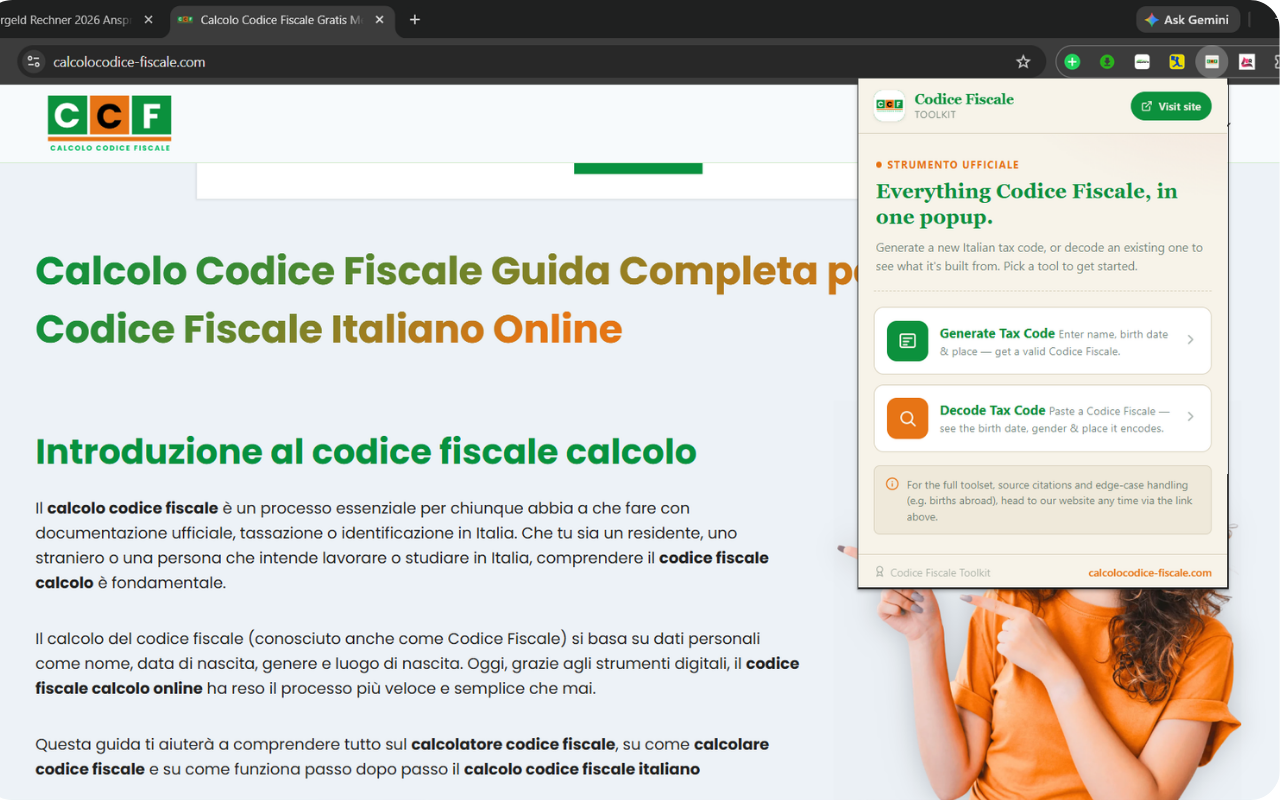
Task: View site information in the address bar
Action: click(x=34, y=62)
